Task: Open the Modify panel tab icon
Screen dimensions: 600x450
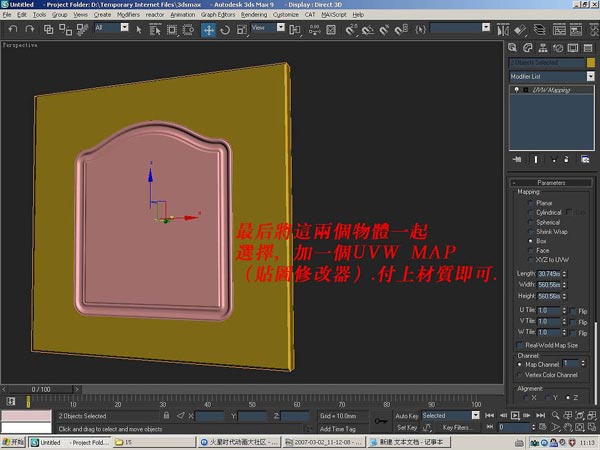Action: (529, 47)
